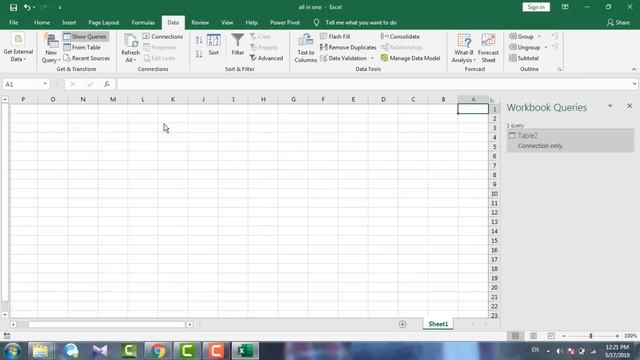Viewport: 640px width, 360px height.
Task: Toggle the Filter funnel button
Action: [238, 45]
